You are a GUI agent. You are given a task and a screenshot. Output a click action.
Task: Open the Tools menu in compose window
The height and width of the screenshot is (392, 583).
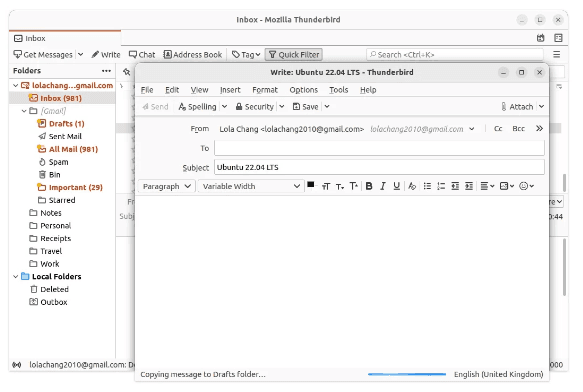338,90
